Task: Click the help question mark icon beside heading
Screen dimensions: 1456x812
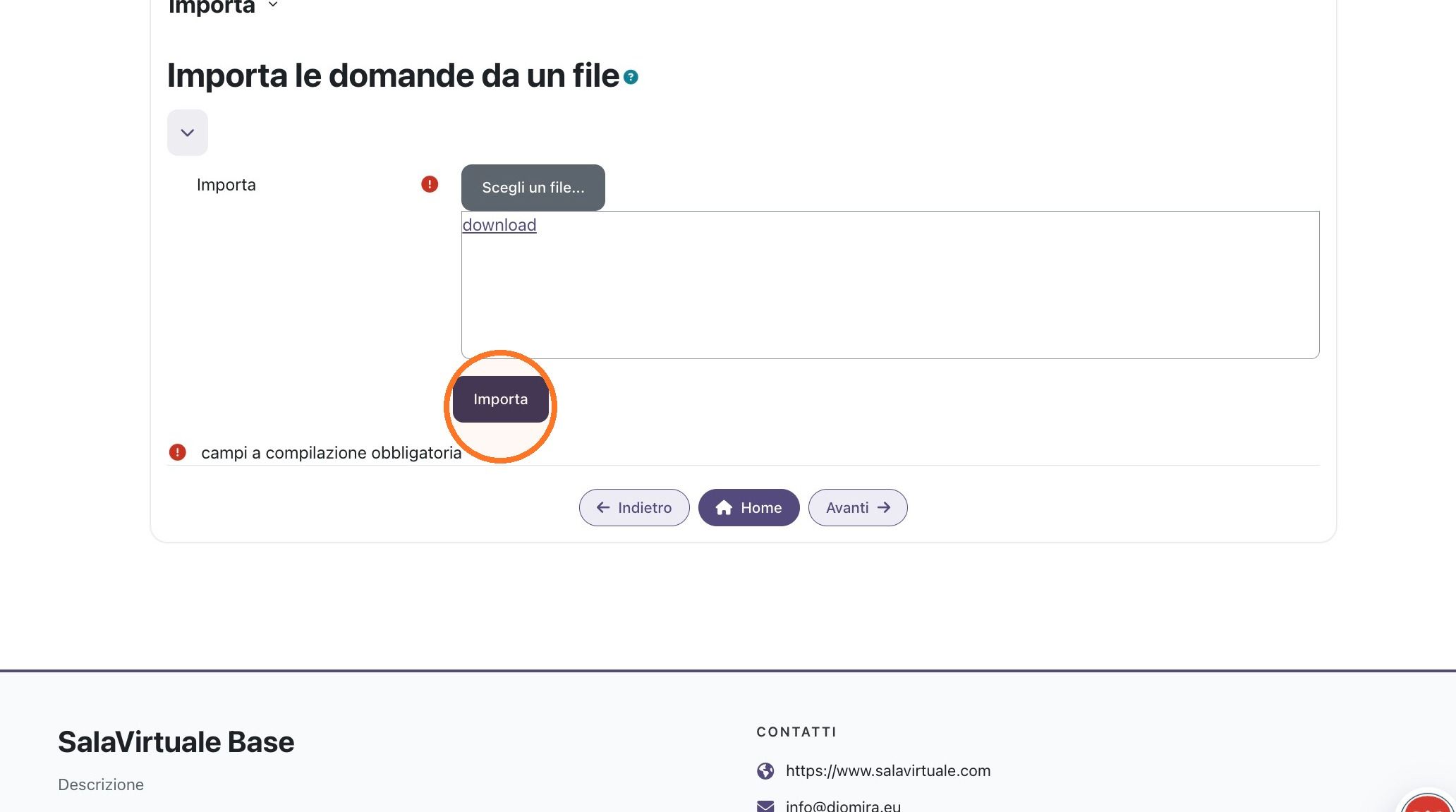Action: pos(631,77)
